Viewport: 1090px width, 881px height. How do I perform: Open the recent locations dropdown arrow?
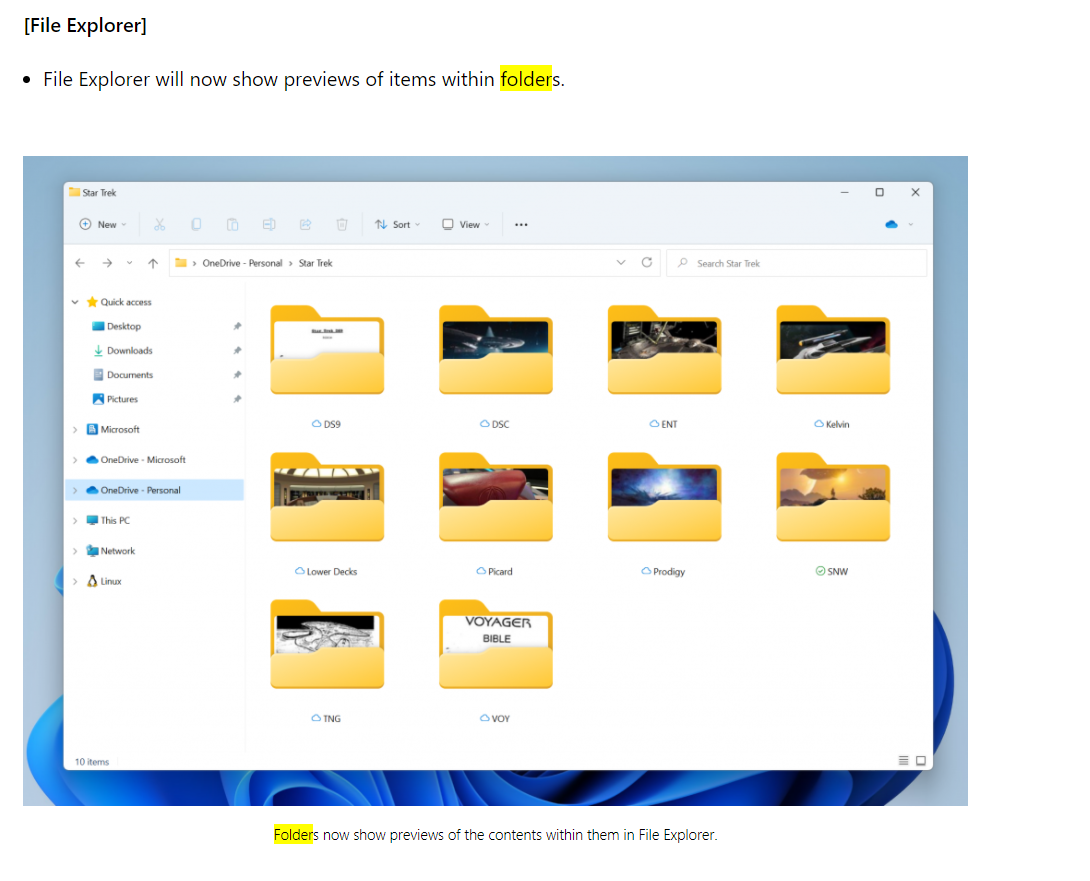129,263
